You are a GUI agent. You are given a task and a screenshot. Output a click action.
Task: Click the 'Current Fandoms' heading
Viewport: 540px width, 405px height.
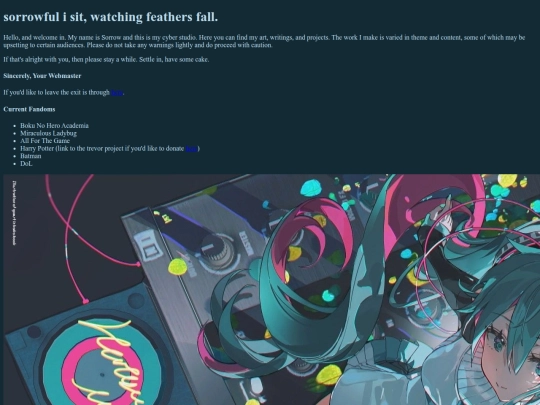29,109
